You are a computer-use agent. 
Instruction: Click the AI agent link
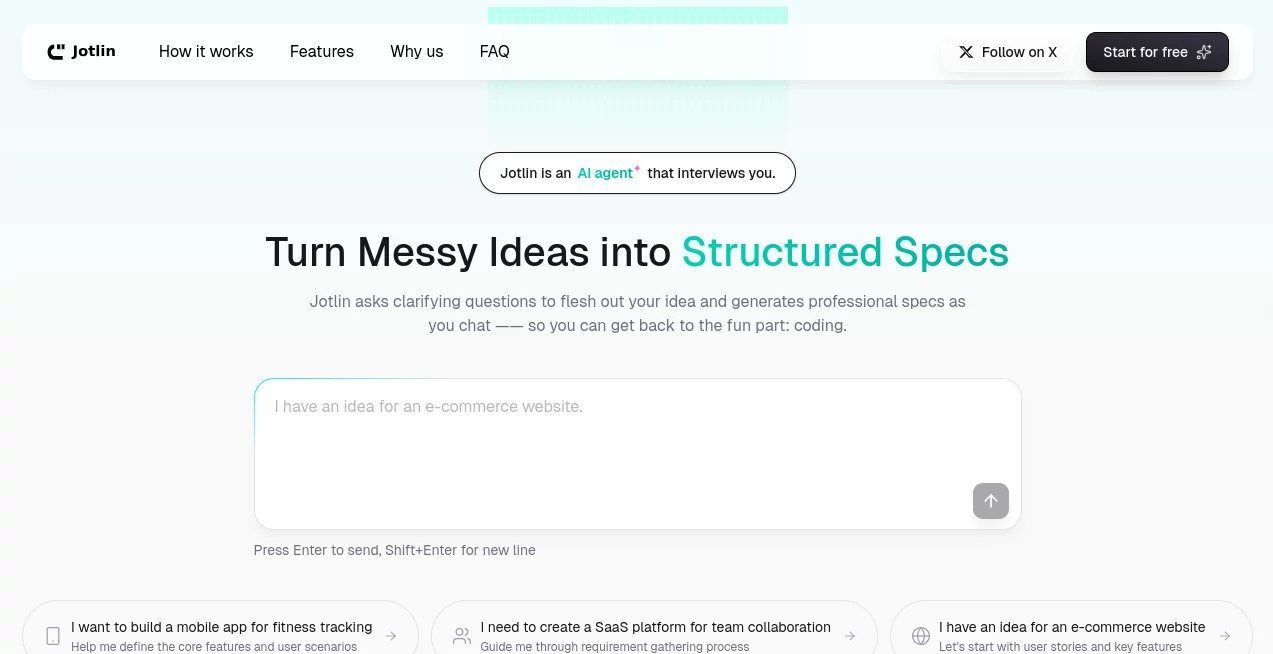point(605,173)
